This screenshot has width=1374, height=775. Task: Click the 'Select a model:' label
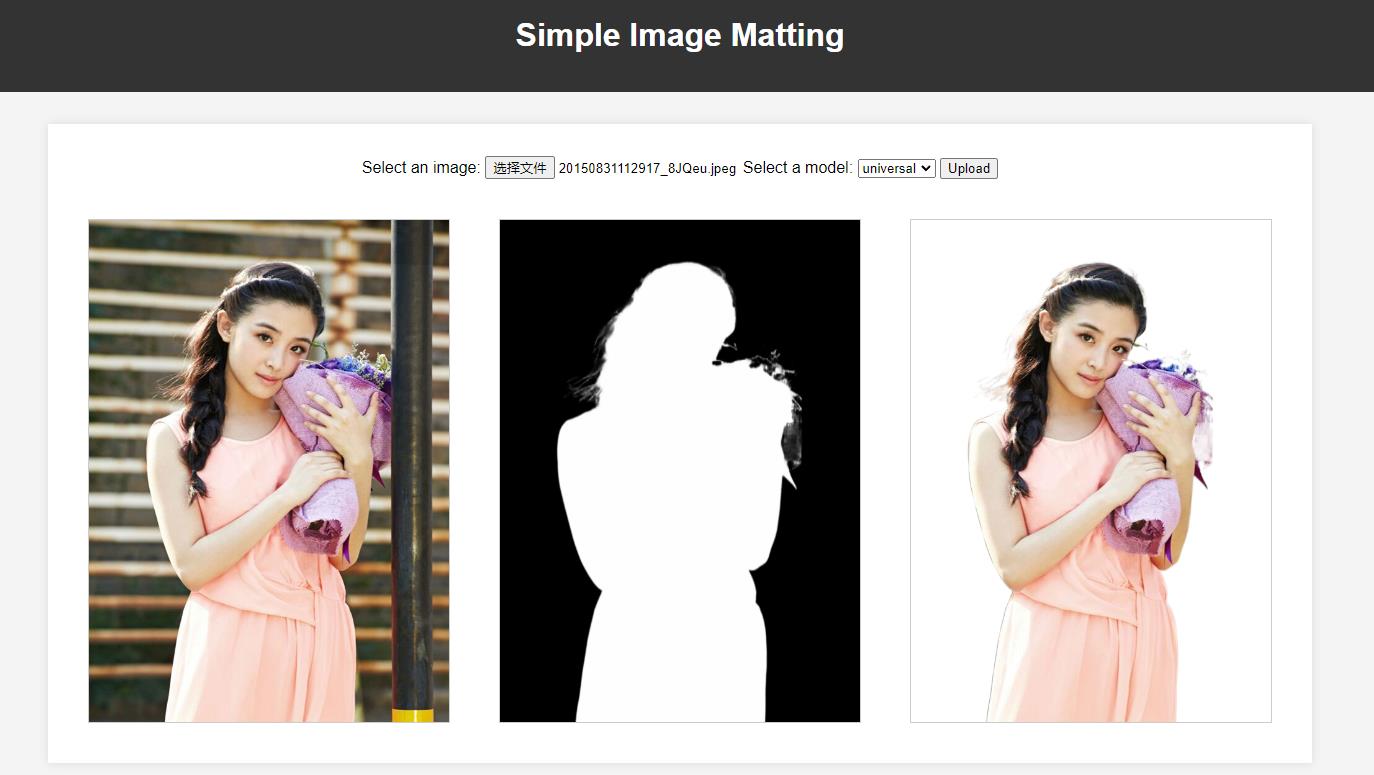pos(798,167)
